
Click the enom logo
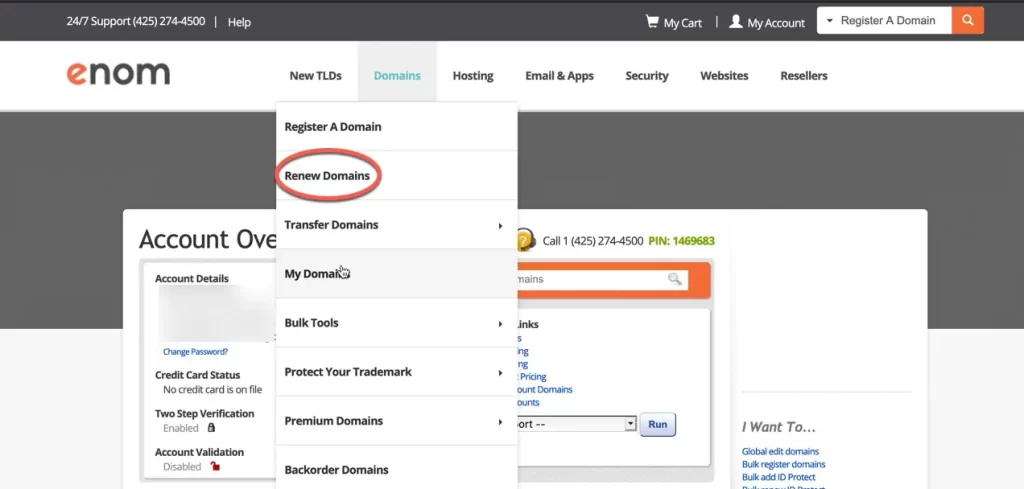point(118,74)
